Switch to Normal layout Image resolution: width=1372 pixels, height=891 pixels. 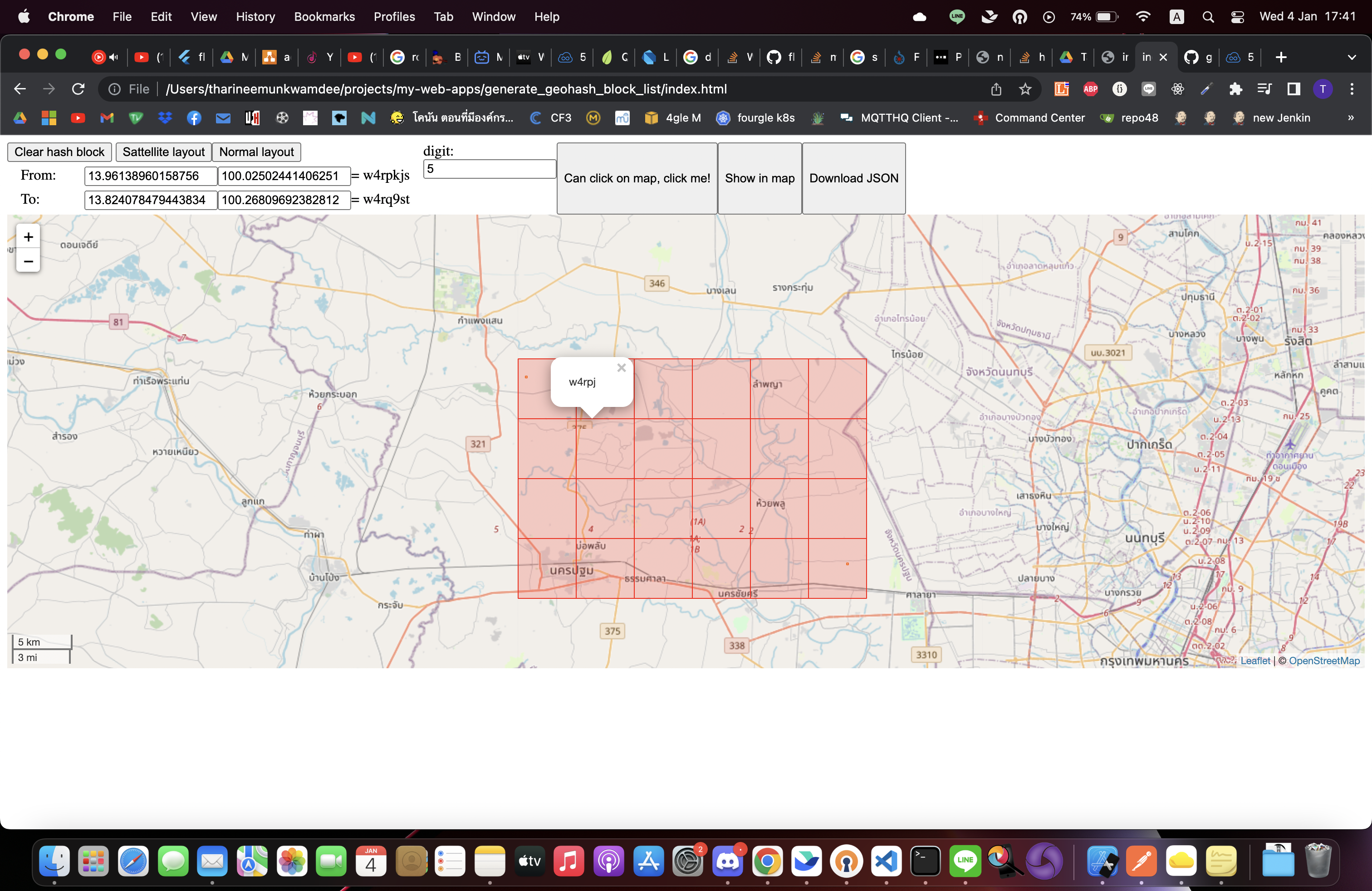tap(256, 152)
